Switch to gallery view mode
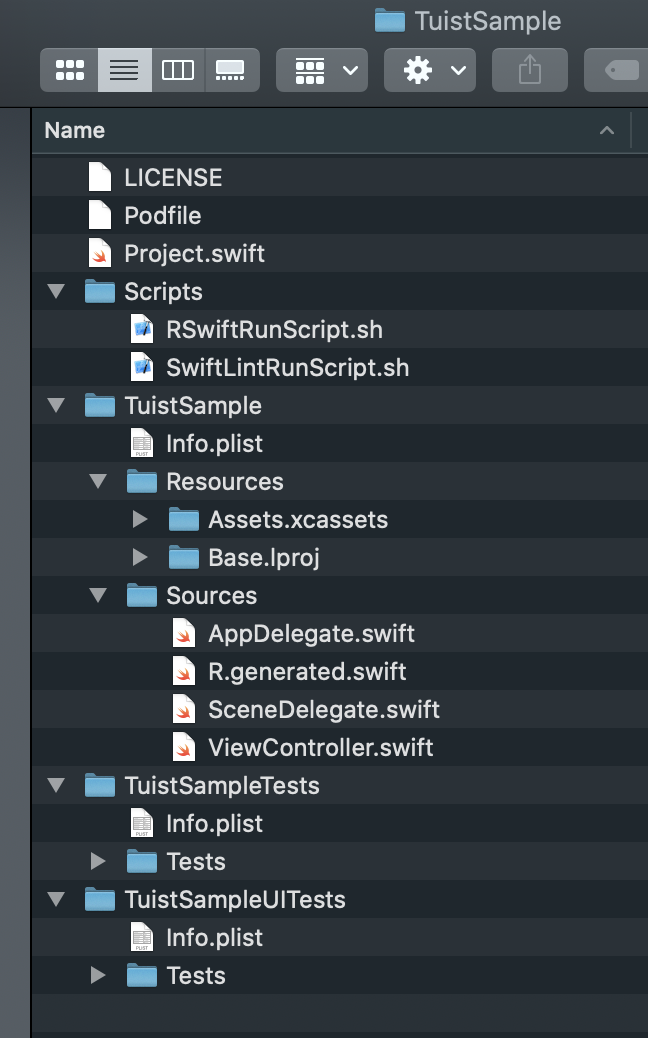 (x=232, y=70)
